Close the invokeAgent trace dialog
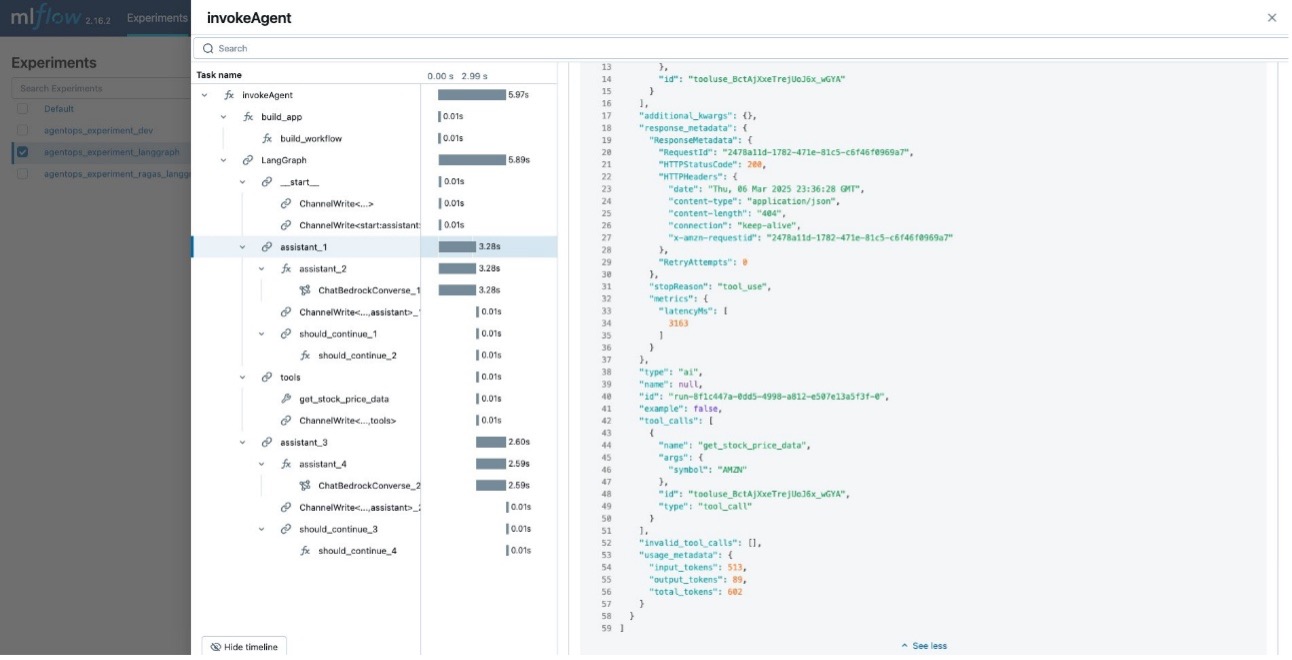 pyautogui.click(x=1272, y=18)
